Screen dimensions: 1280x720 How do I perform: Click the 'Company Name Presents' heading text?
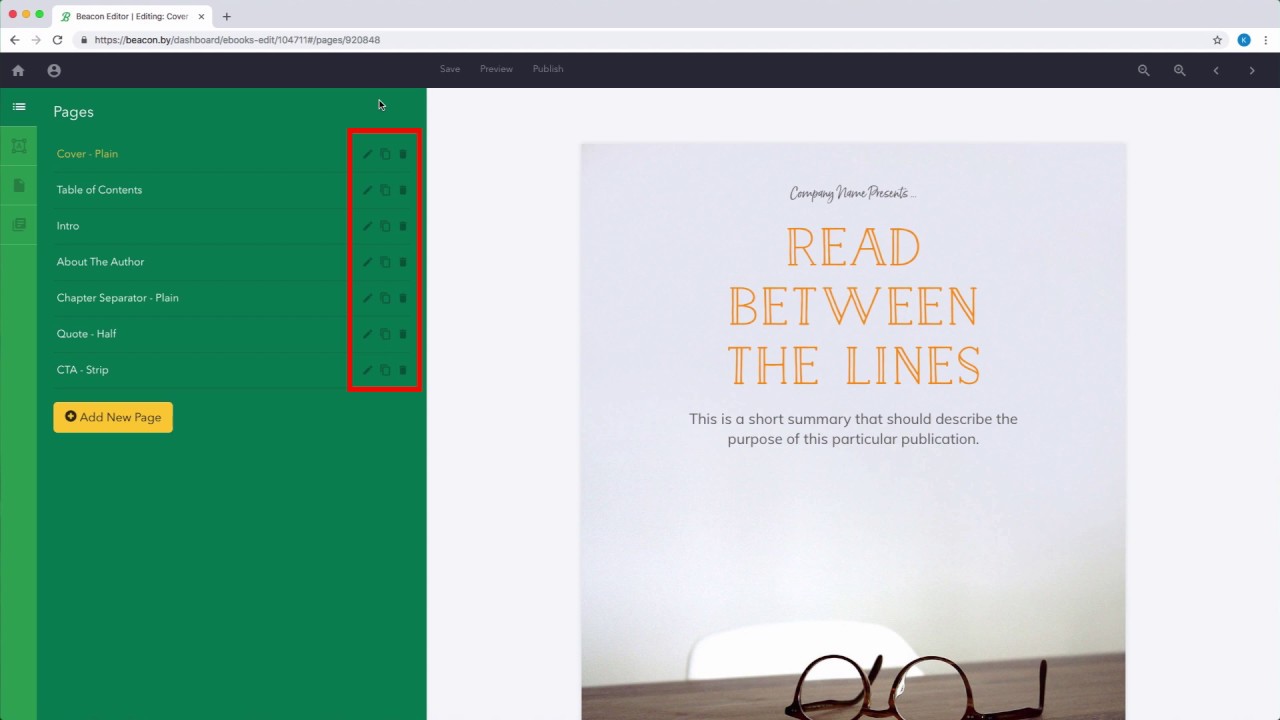tap(853, 193)
